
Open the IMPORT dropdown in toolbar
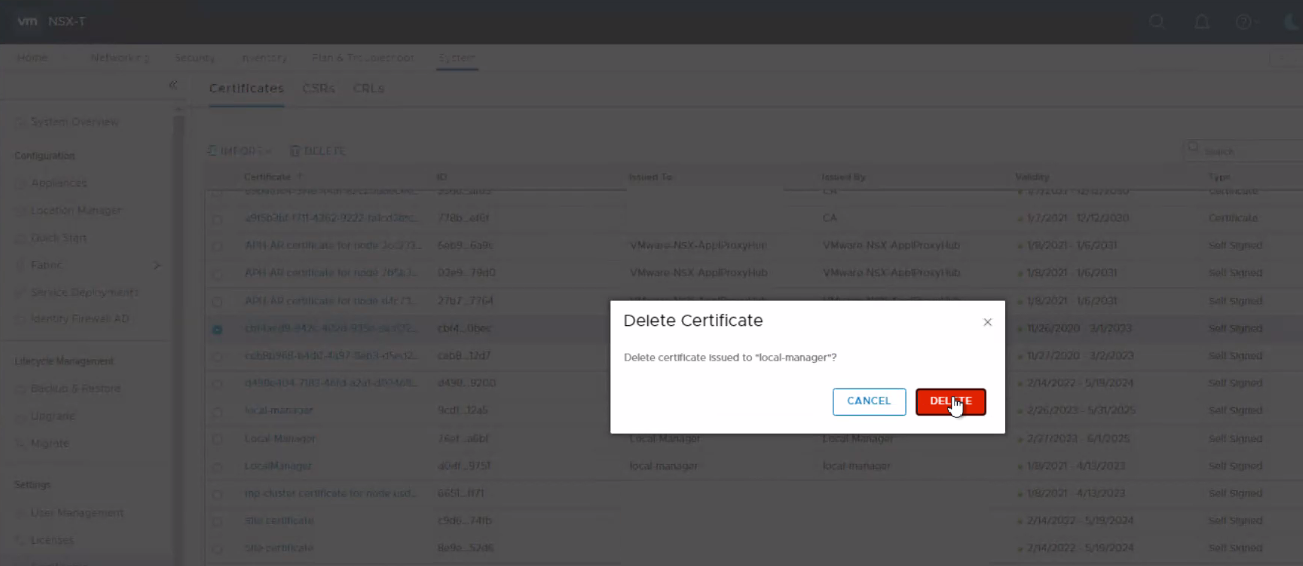pos(240,151)
